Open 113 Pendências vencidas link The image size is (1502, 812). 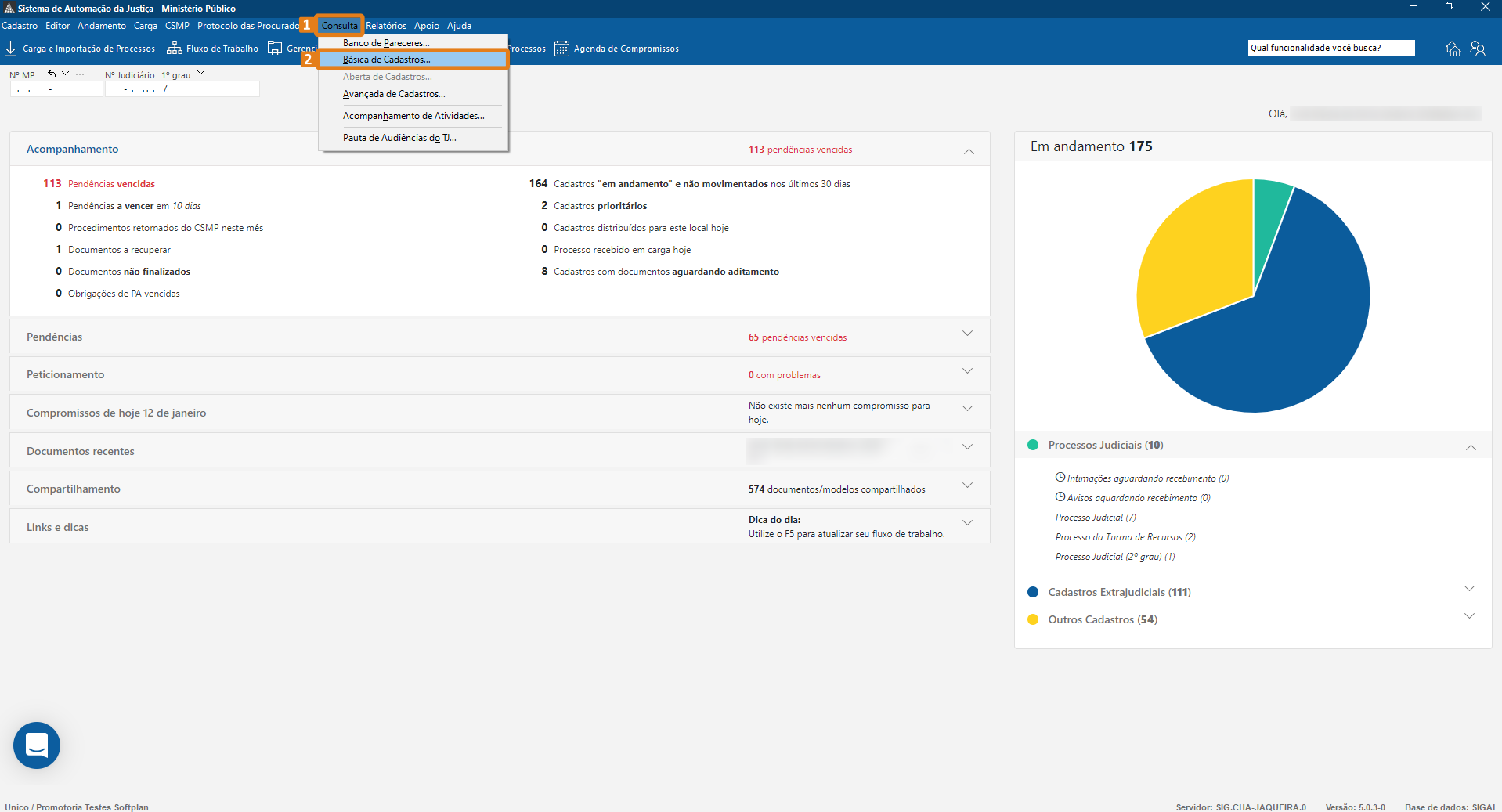point(99,184)
